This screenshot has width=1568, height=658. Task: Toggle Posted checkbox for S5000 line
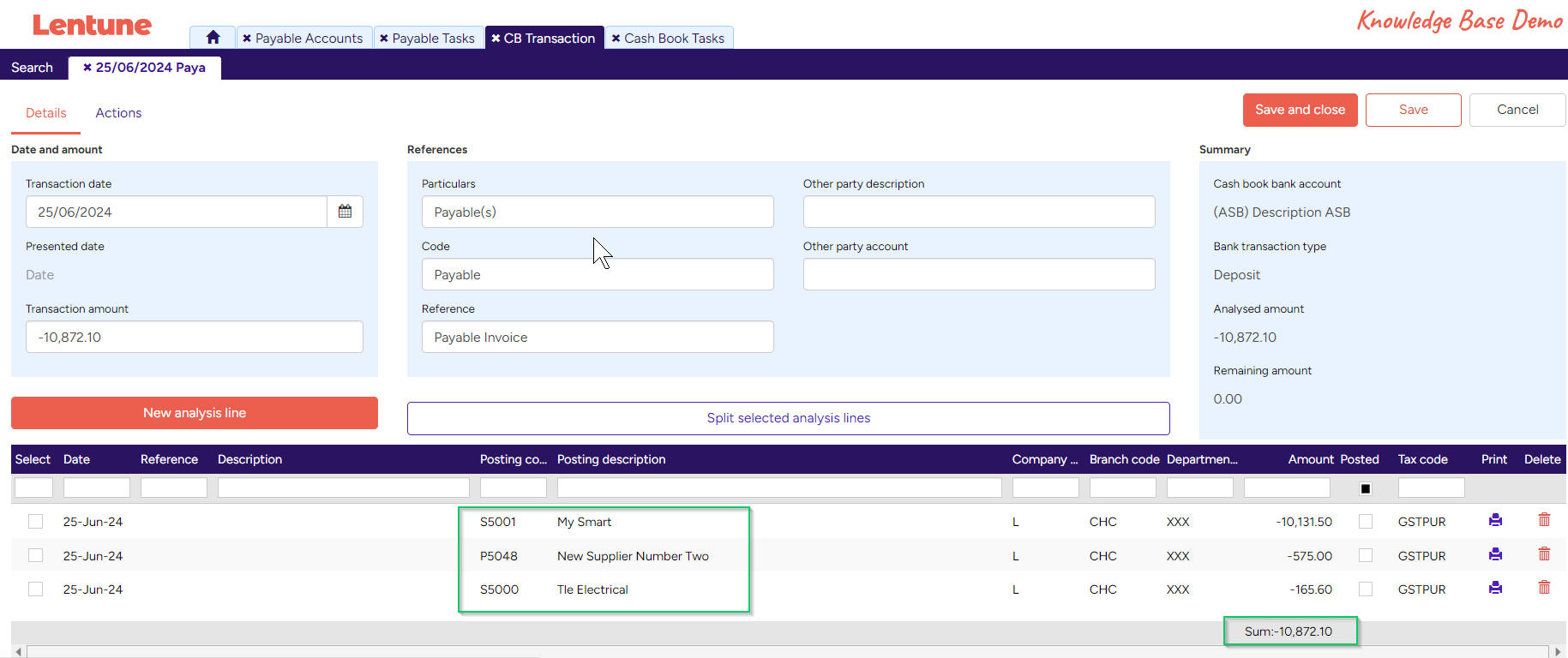pyautogui.click(x=1366, y=589)
